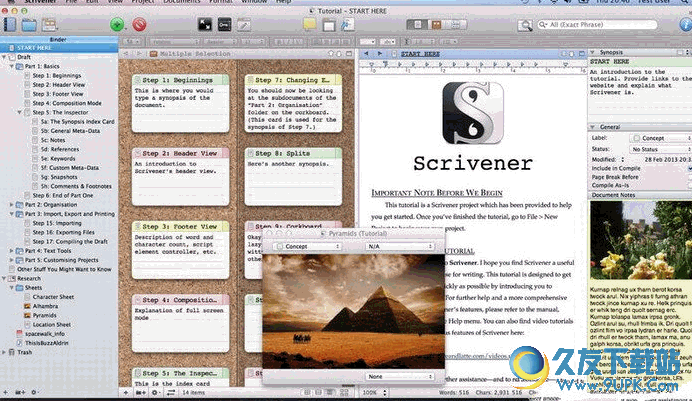Viewport: 692px width, 401px height.
Task: Open Scratch Pad with the yellow sticky-note icon
Action: 309,24
